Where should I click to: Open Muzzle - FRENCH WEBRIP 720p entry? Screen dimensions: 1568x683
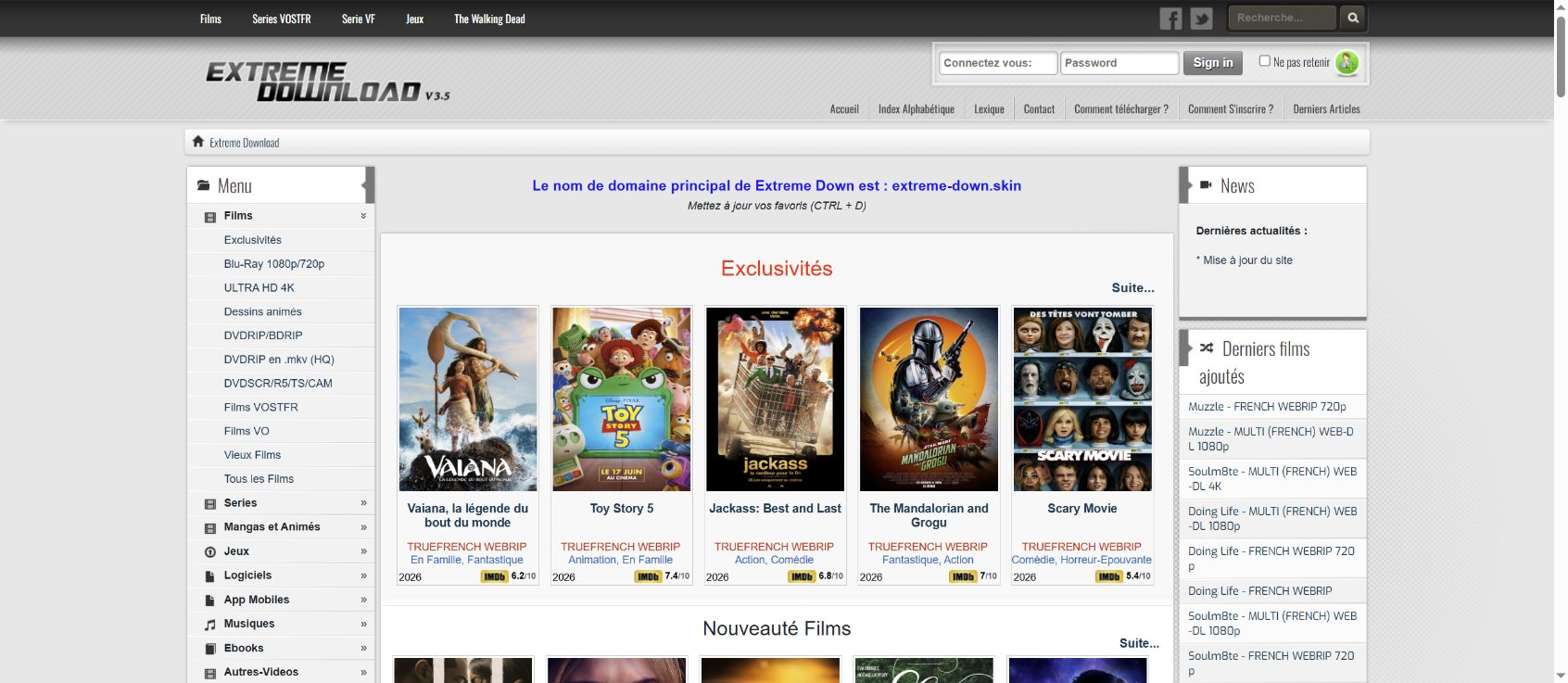click(1268, 407)
